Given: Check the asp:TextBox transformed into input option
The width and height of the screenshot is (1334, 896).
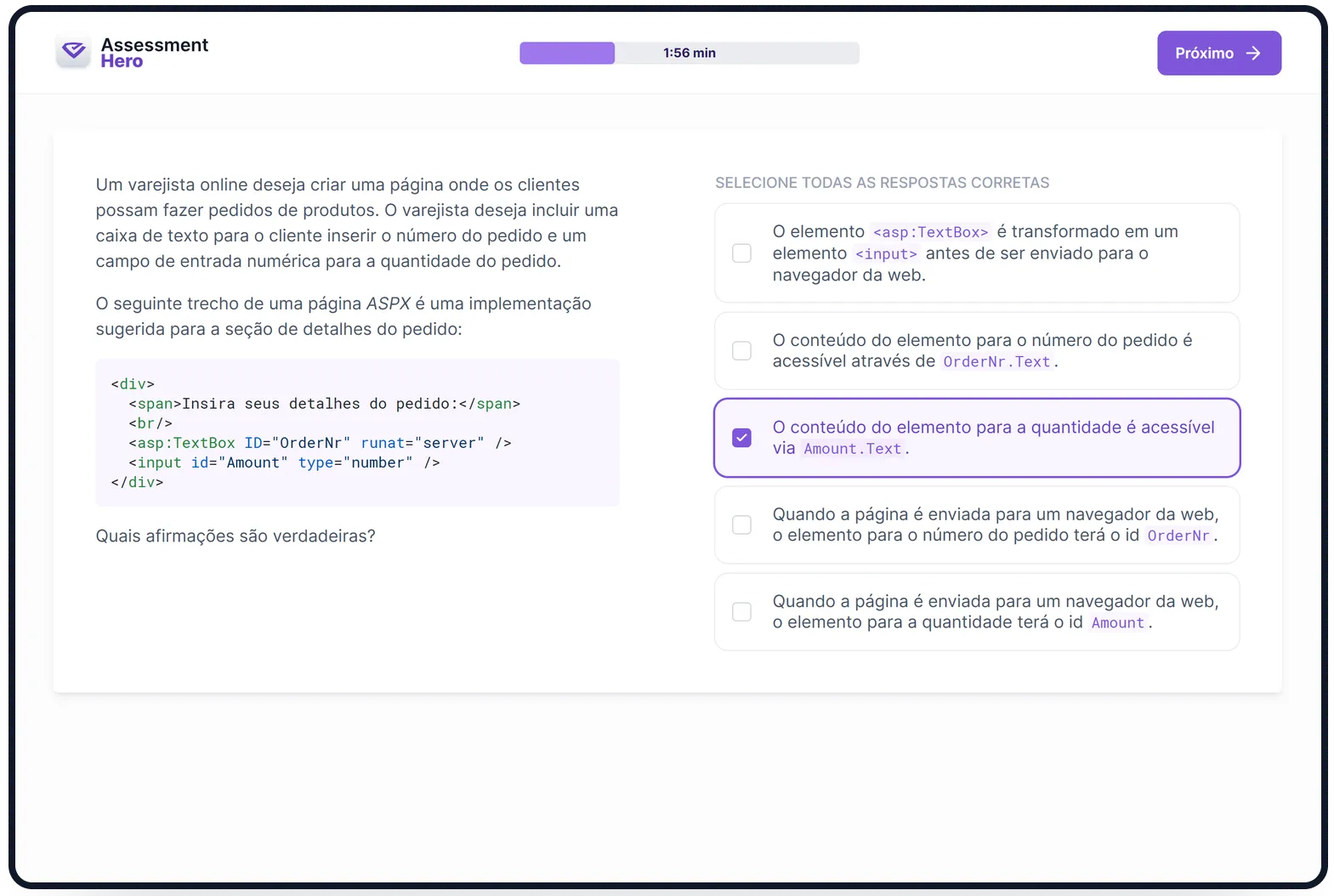Looking at the screenshot, I should pos(741,253).
